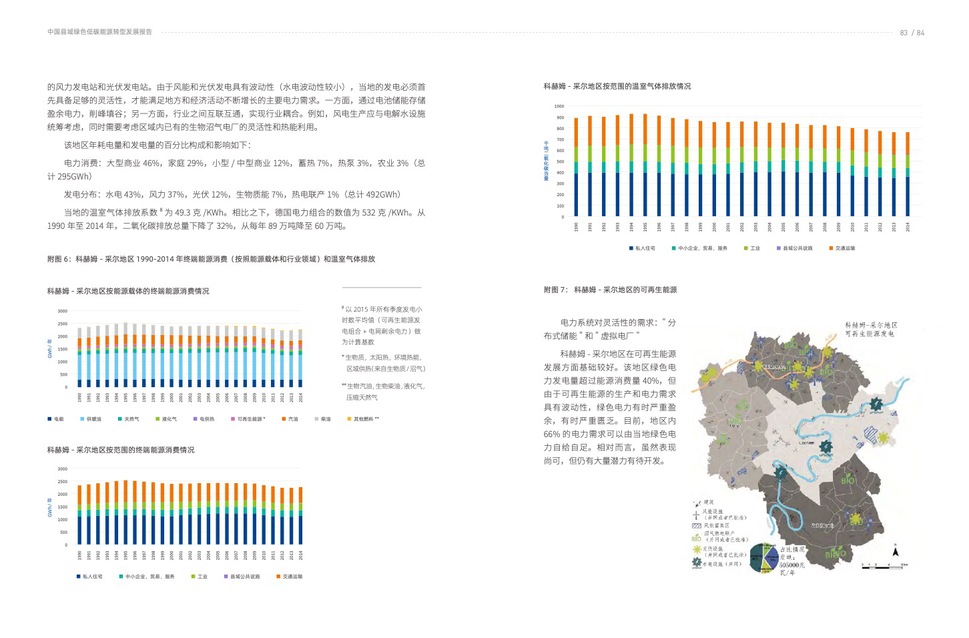Select the 1990 bar in the energy-carrier chart
The width and height of the screenshot is (969, 638).
79,358
